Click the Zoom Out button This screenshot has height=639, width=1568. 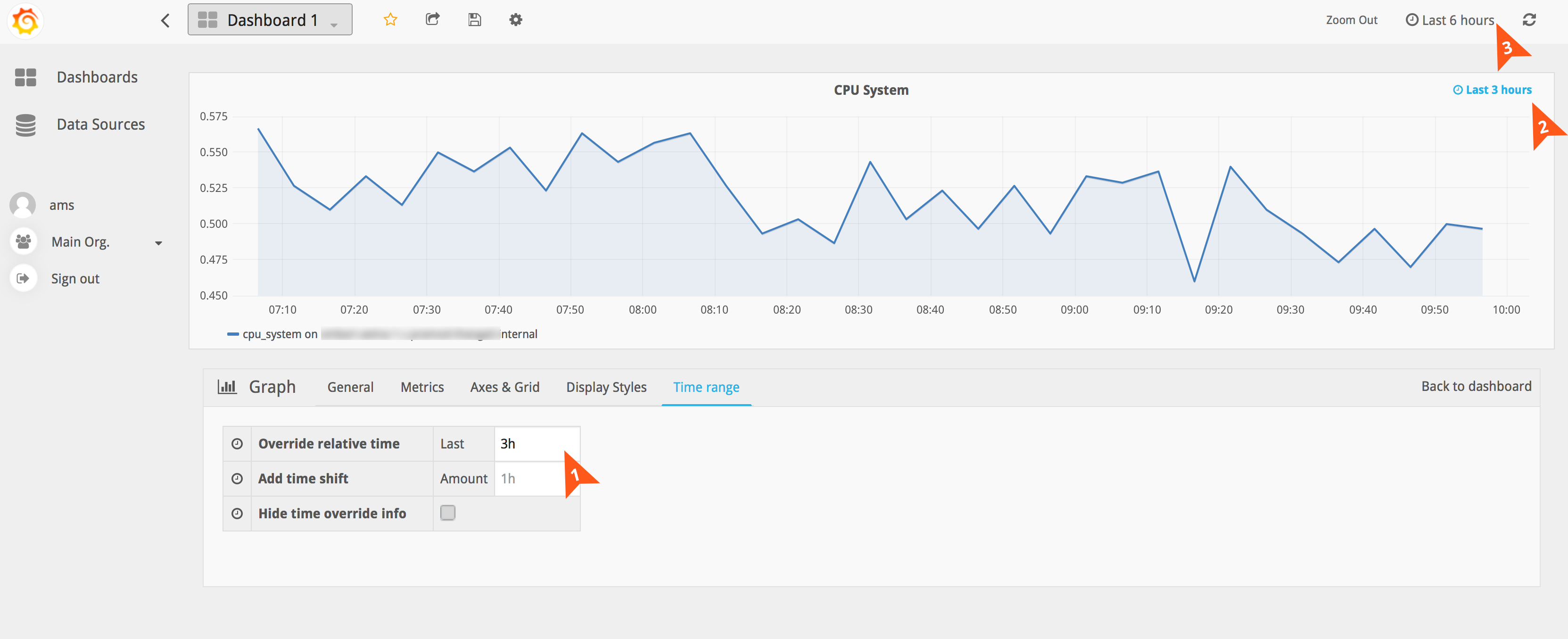tap(1351, 20)
